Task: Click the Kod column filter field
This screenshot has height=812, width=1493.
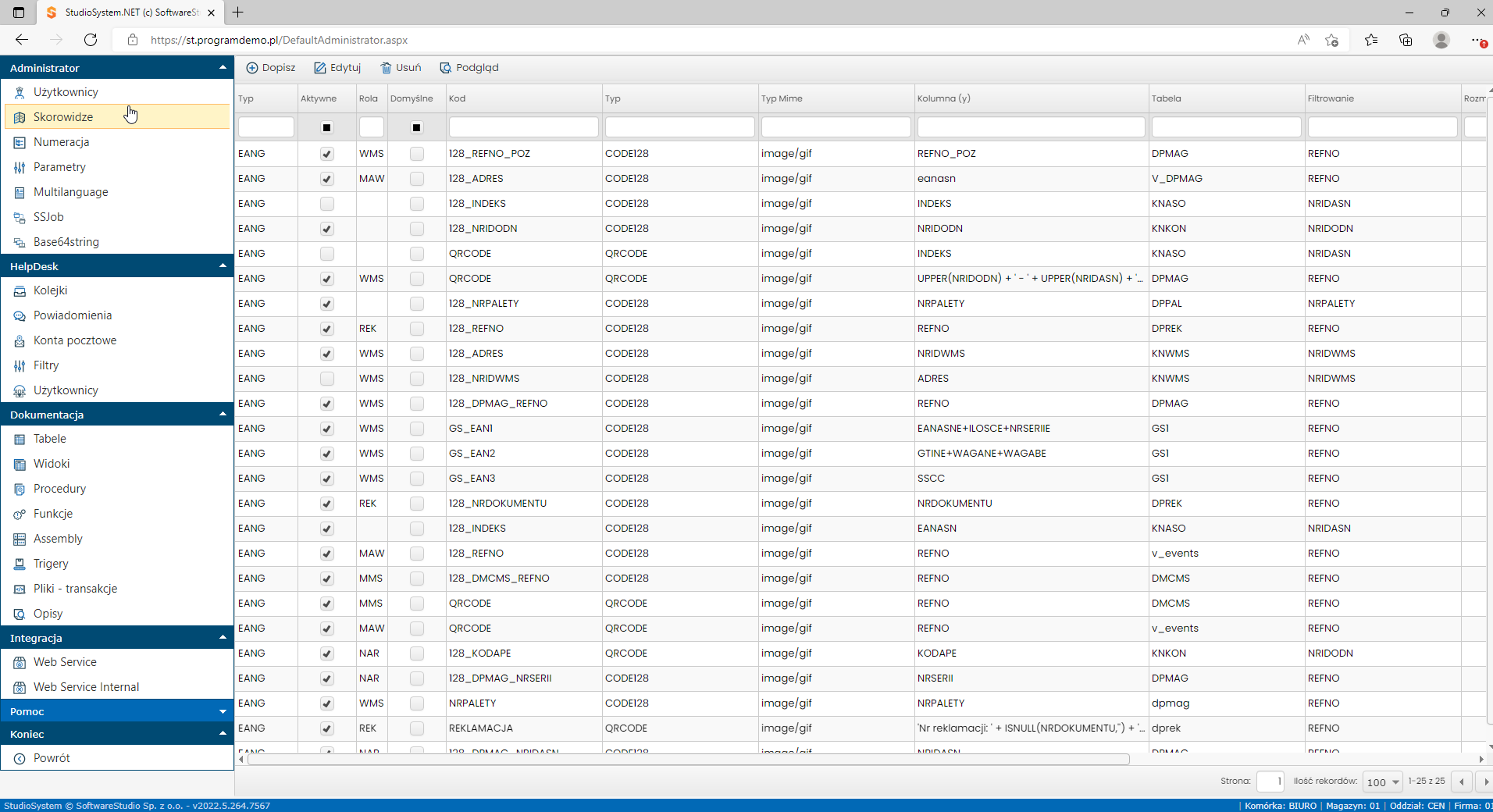Action: (524, 127)
